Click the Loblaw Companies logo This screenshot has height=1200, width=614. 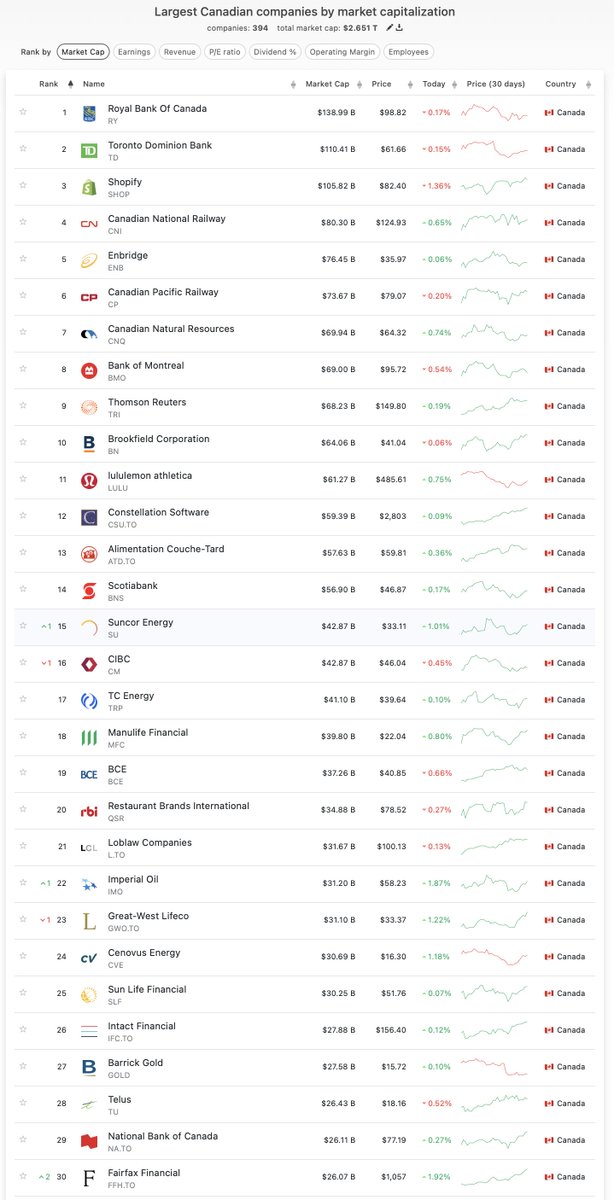click(x=88, y=847)
